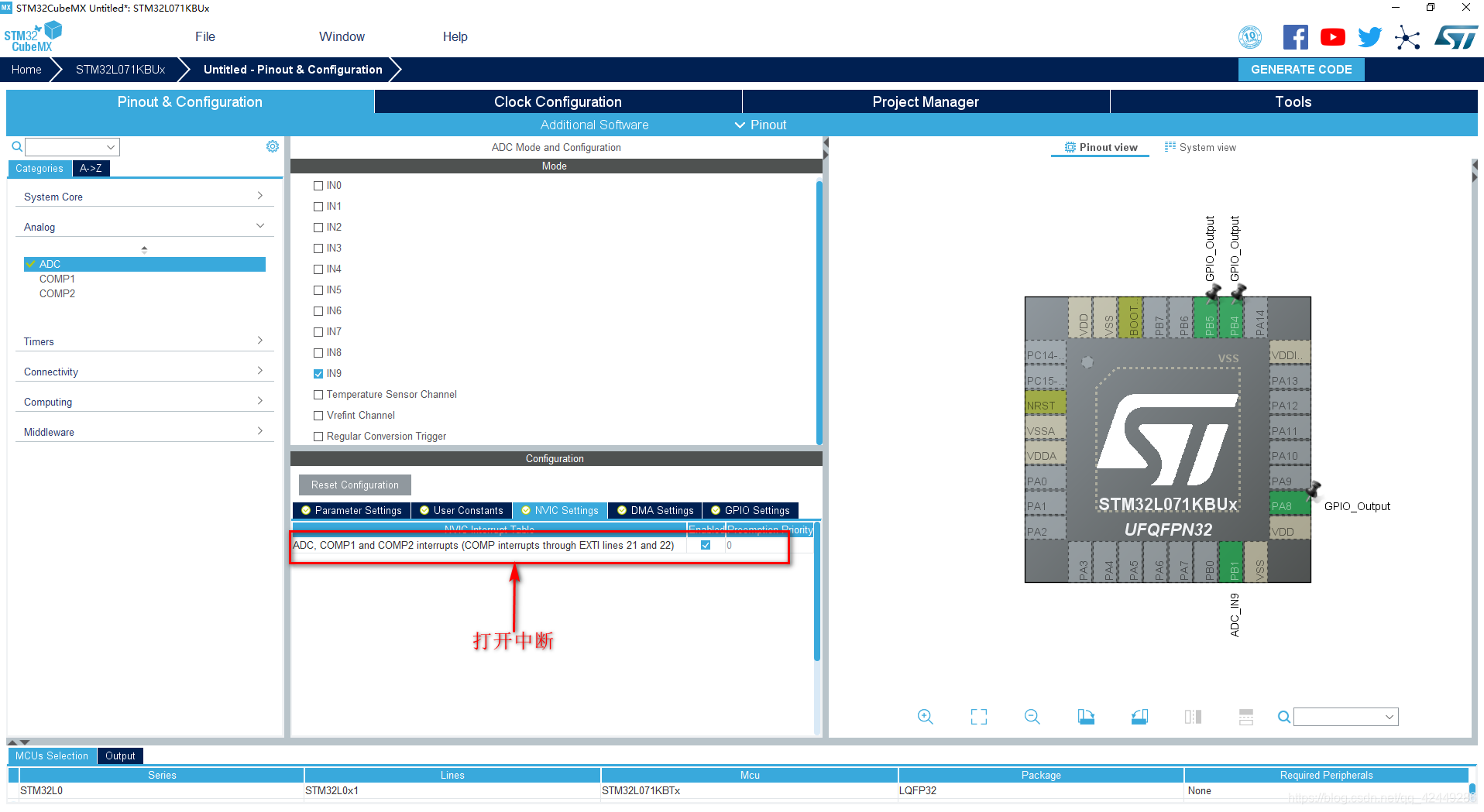Open the File menu
Screen dimensions: 1484x812
[205, 36]
